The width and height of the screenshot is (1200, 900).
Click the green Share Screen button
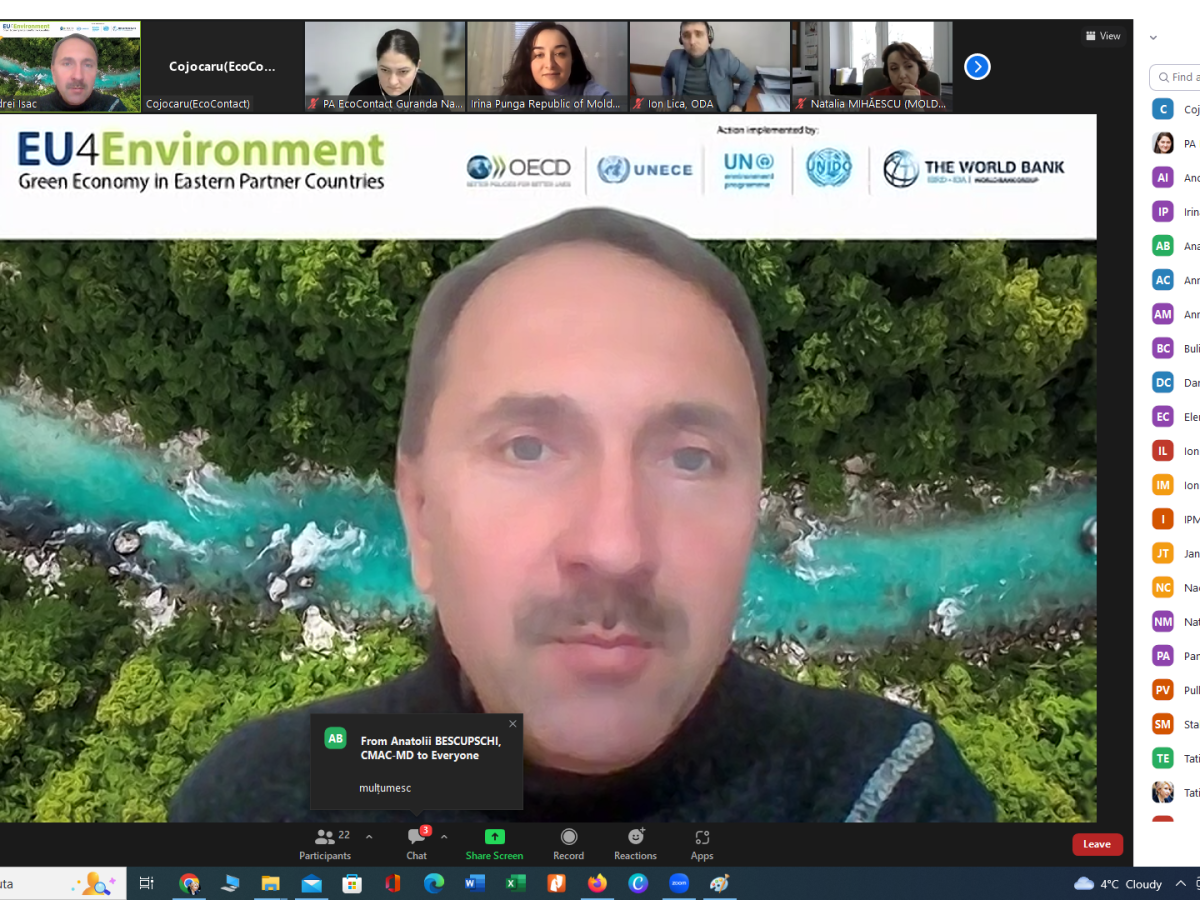494,844
